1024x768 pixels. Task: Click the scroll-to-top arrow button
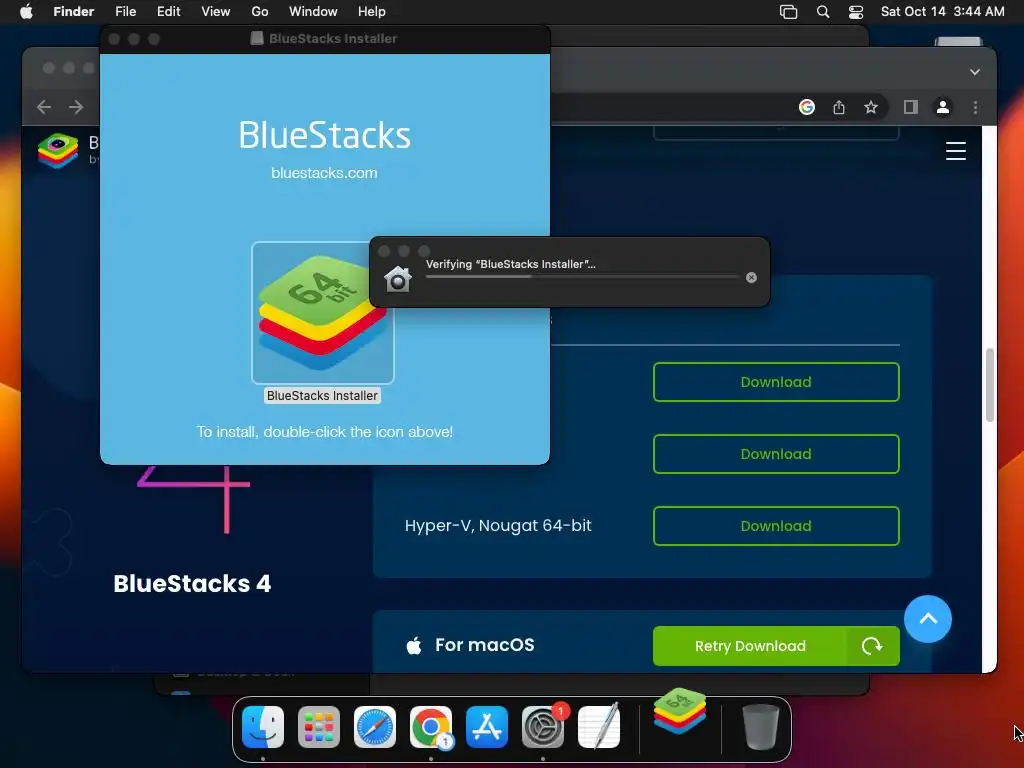pos(927,619)
